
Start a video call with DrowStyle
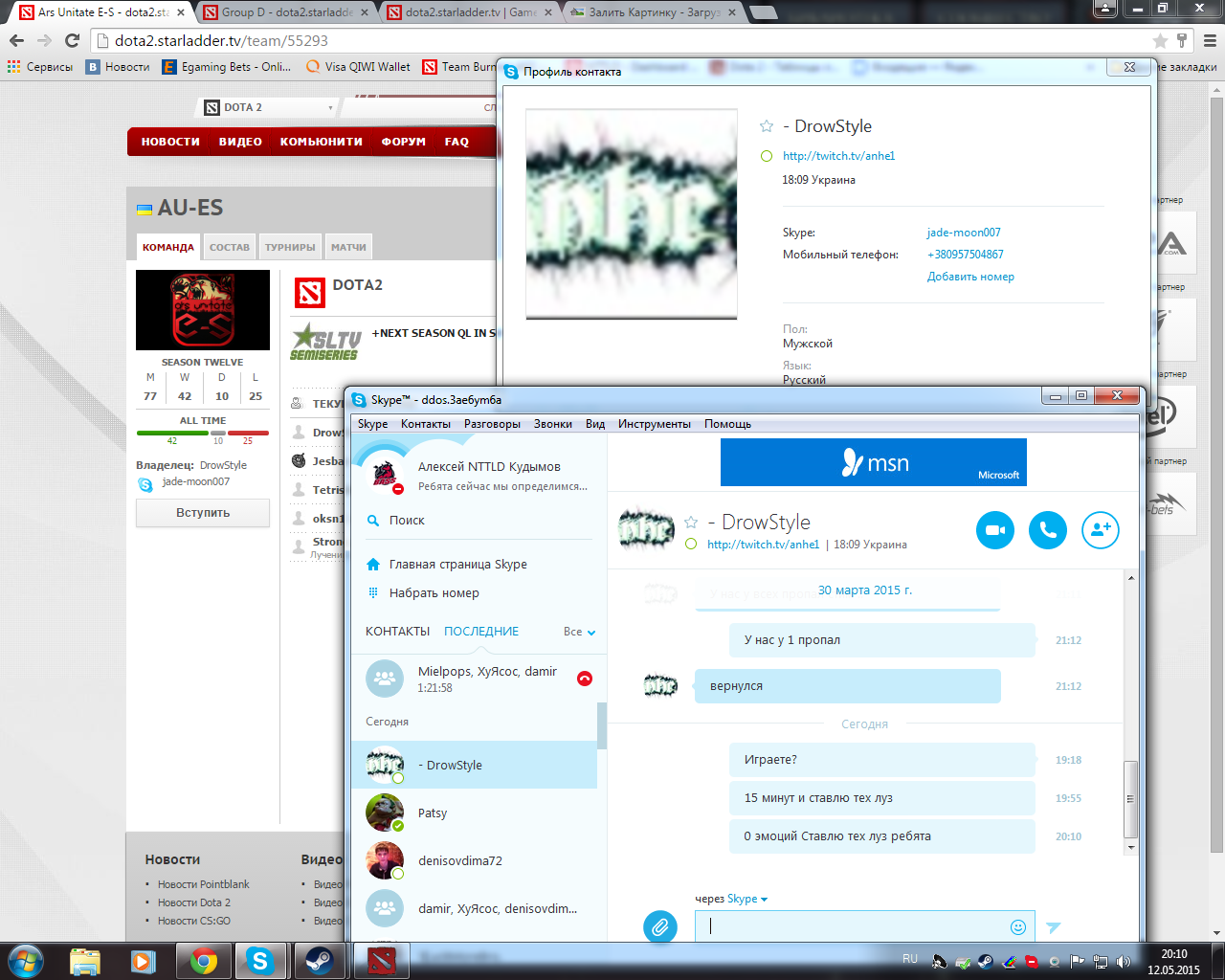(995, 530)
